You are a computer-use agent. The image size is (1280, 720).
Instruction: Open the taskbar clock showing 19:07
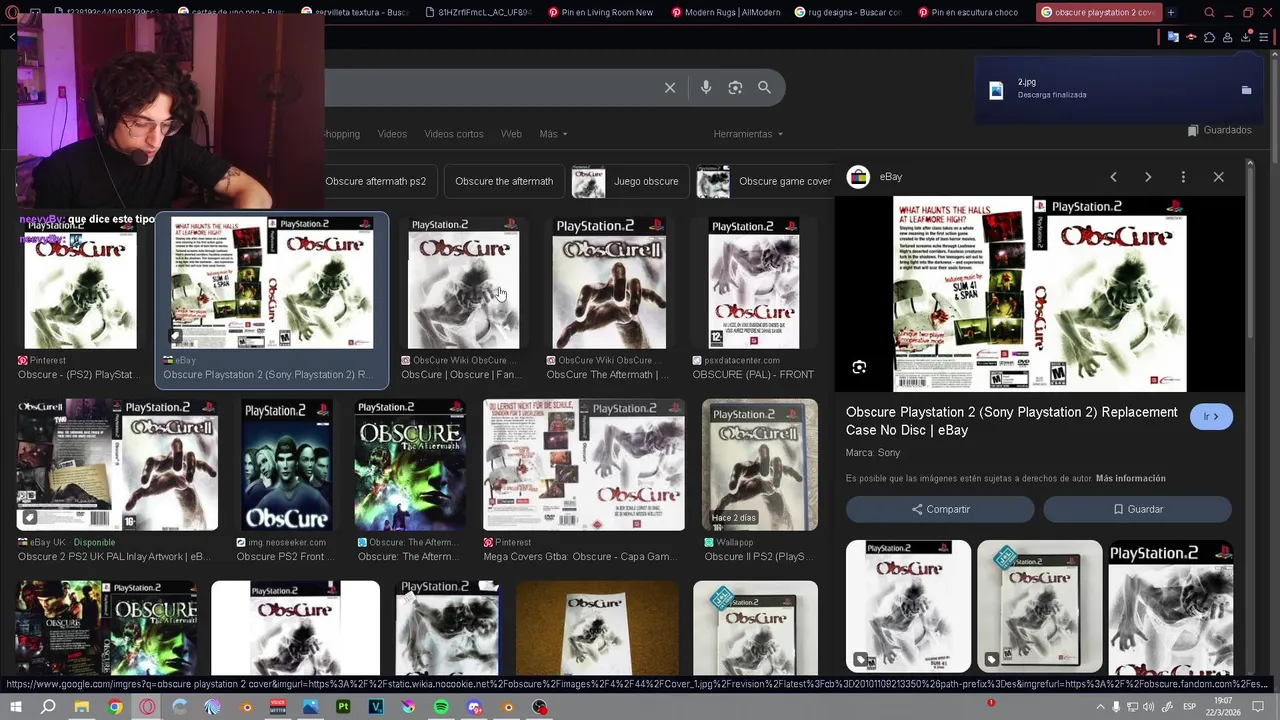(x=1224, y=707)
